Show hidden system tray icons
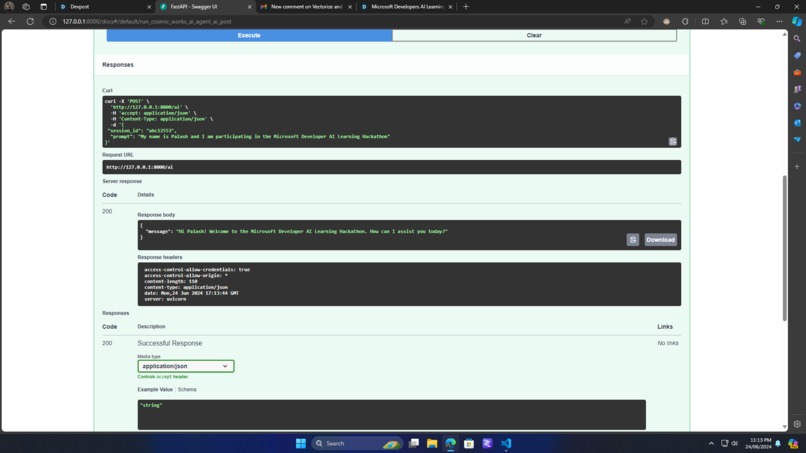 (711, 443)
